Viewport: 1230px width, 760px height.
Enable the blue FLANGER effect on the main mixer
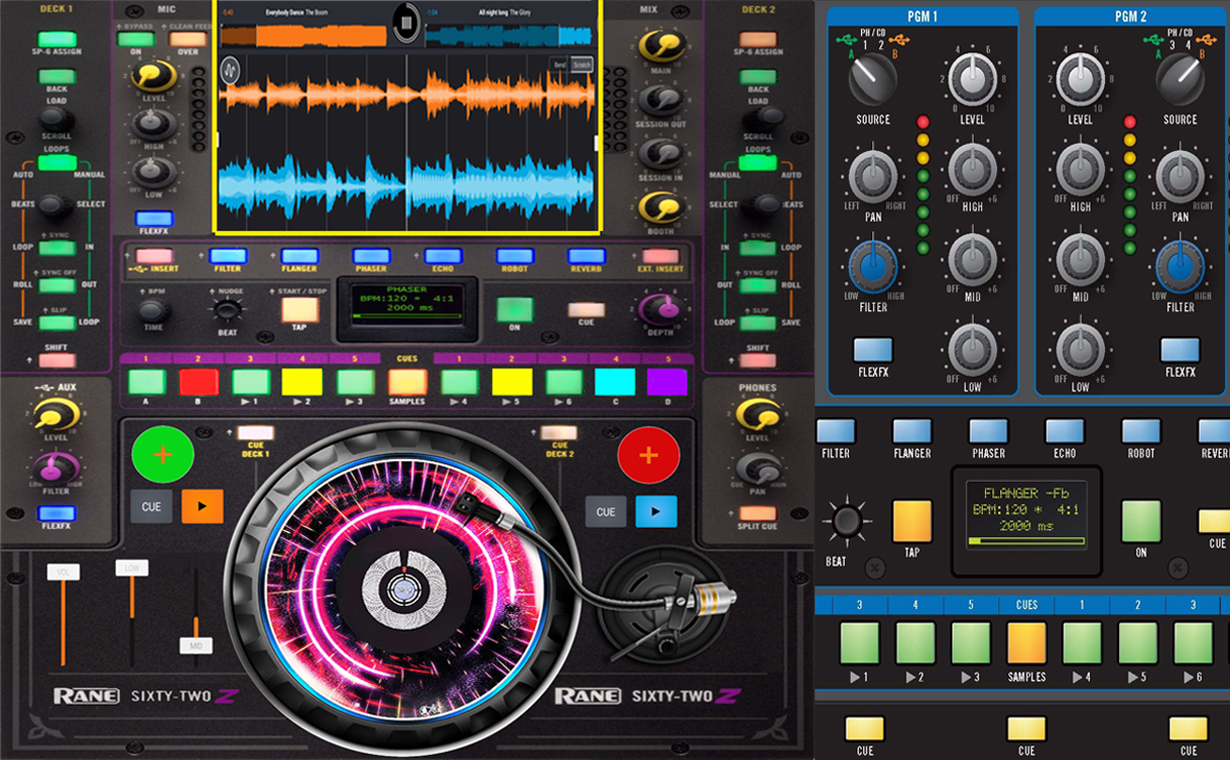pos(299,256)
